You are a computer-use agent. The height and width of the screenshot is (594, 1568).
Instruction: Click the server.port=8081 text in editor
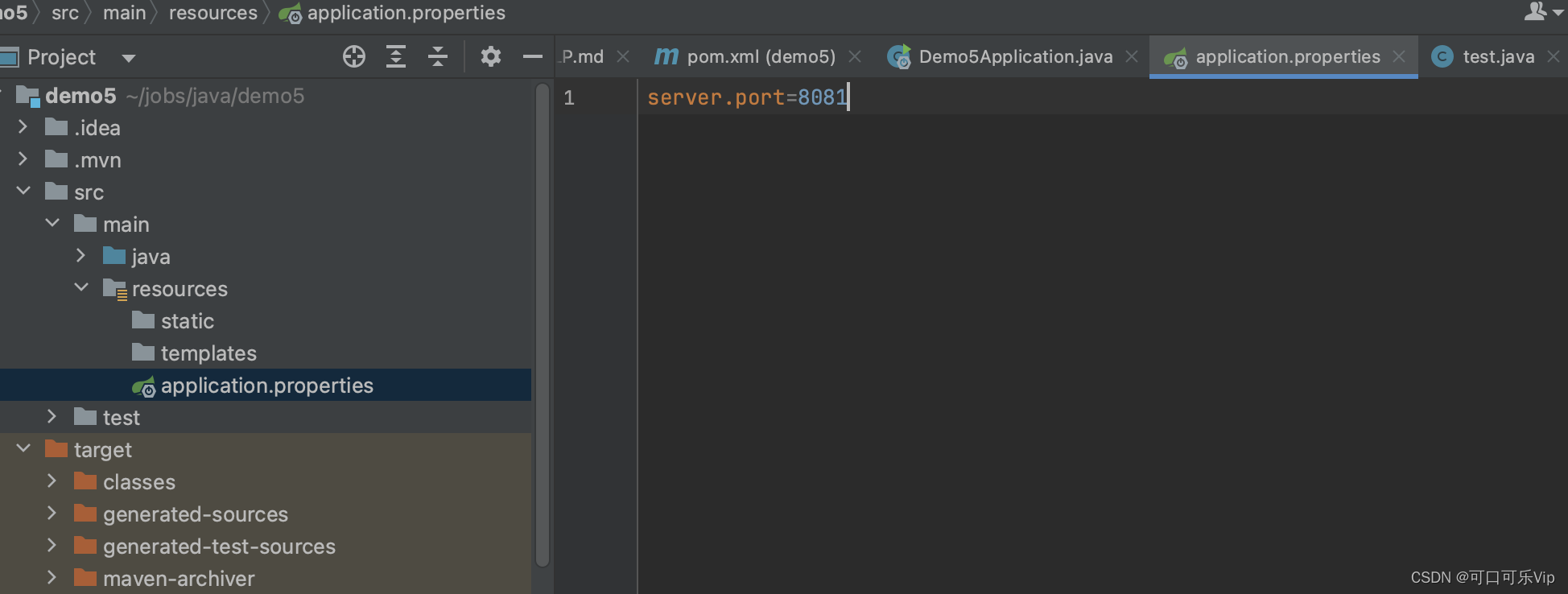point(748,97)
